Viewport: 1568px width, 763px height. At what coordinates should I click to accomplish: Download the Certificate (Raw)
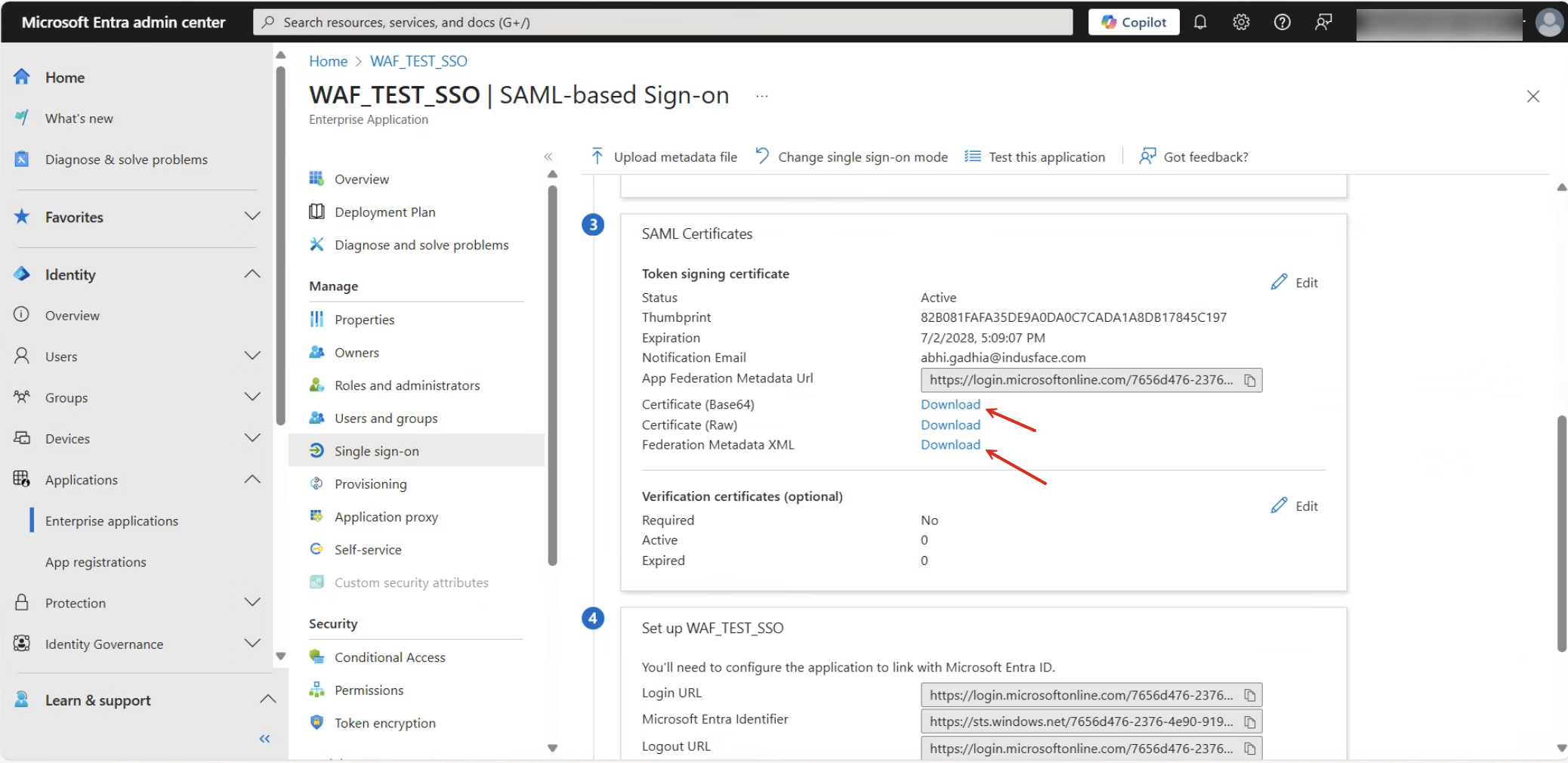pos(950,425)
